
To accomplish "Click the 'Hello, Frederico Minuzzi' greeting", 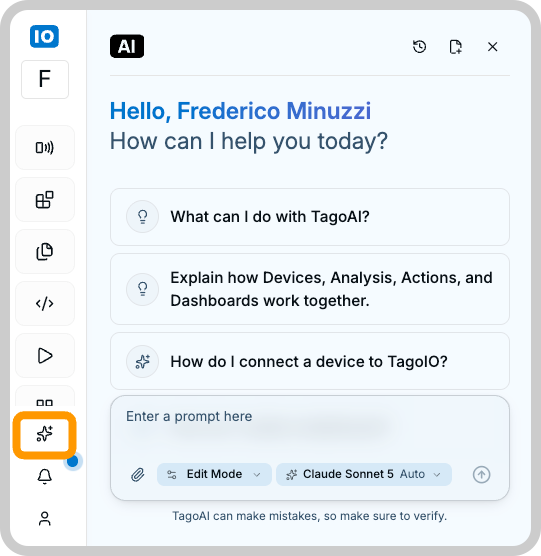I will [x=240, y=111].
